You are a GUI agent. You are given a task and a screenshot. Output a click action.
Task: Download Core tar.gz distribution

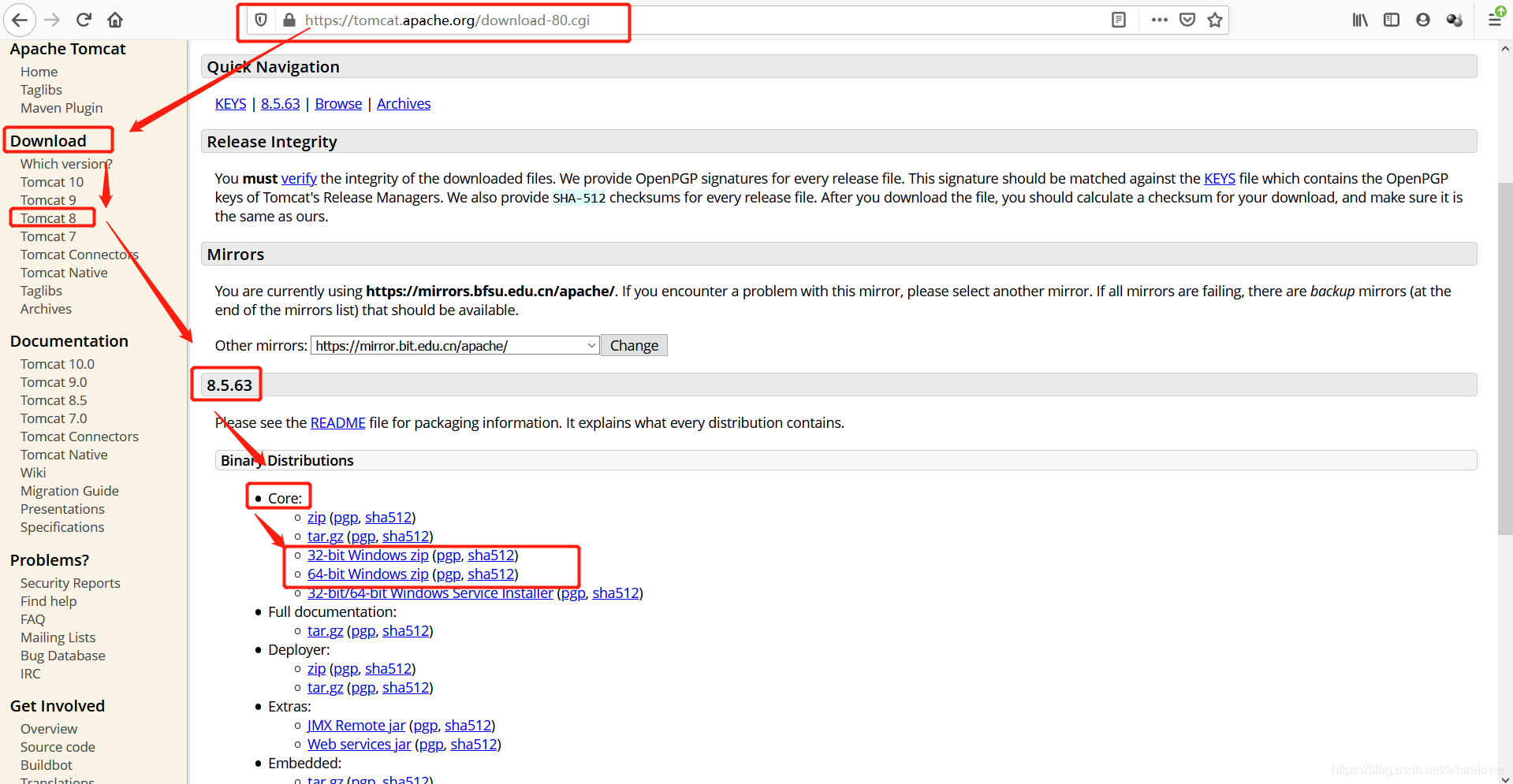point(325,537)
